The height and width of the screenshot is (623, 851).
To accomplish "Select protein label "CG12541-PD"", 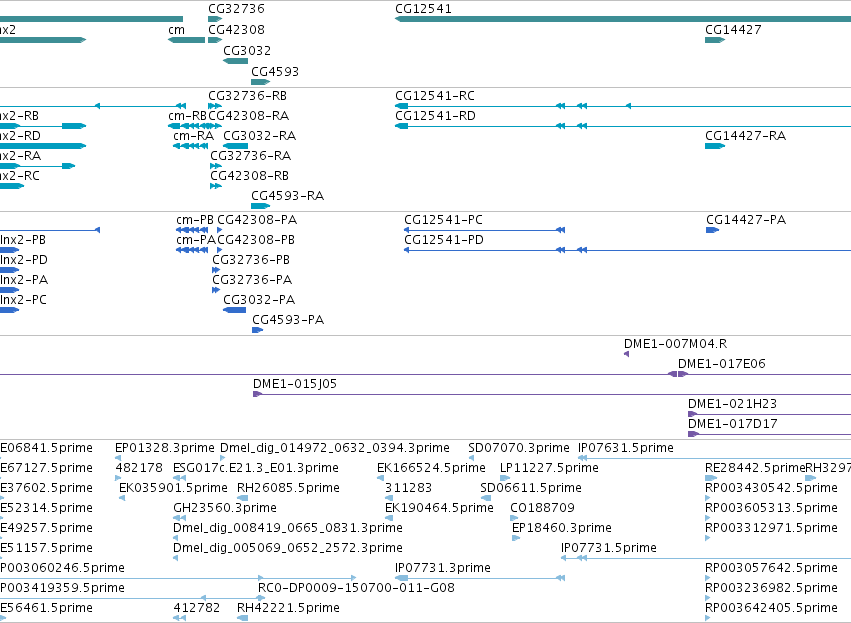I will pyautogui.click(x=444, y=240).
